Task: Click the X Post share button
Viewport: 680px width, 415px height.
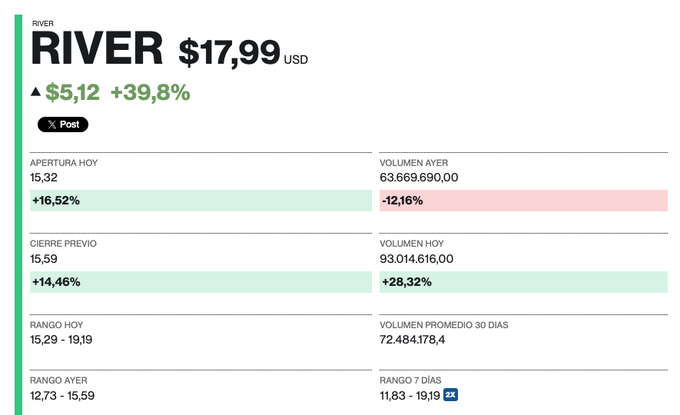Action: (x=63, y=125)
